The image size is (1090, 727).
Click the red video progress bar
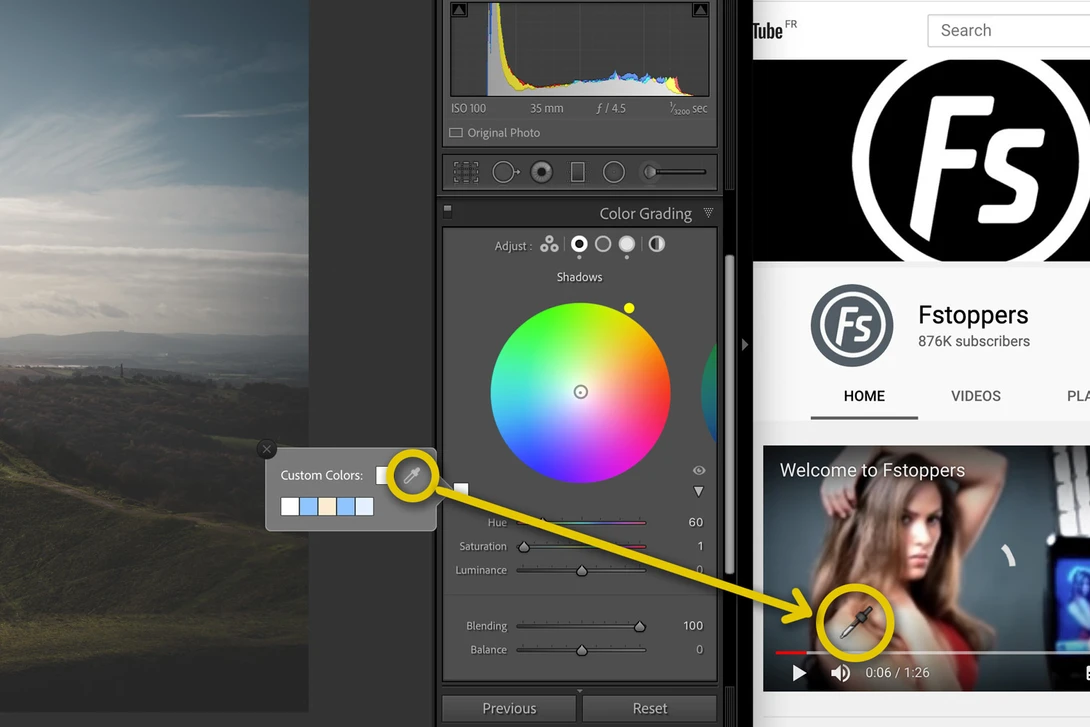coord(791,653)
